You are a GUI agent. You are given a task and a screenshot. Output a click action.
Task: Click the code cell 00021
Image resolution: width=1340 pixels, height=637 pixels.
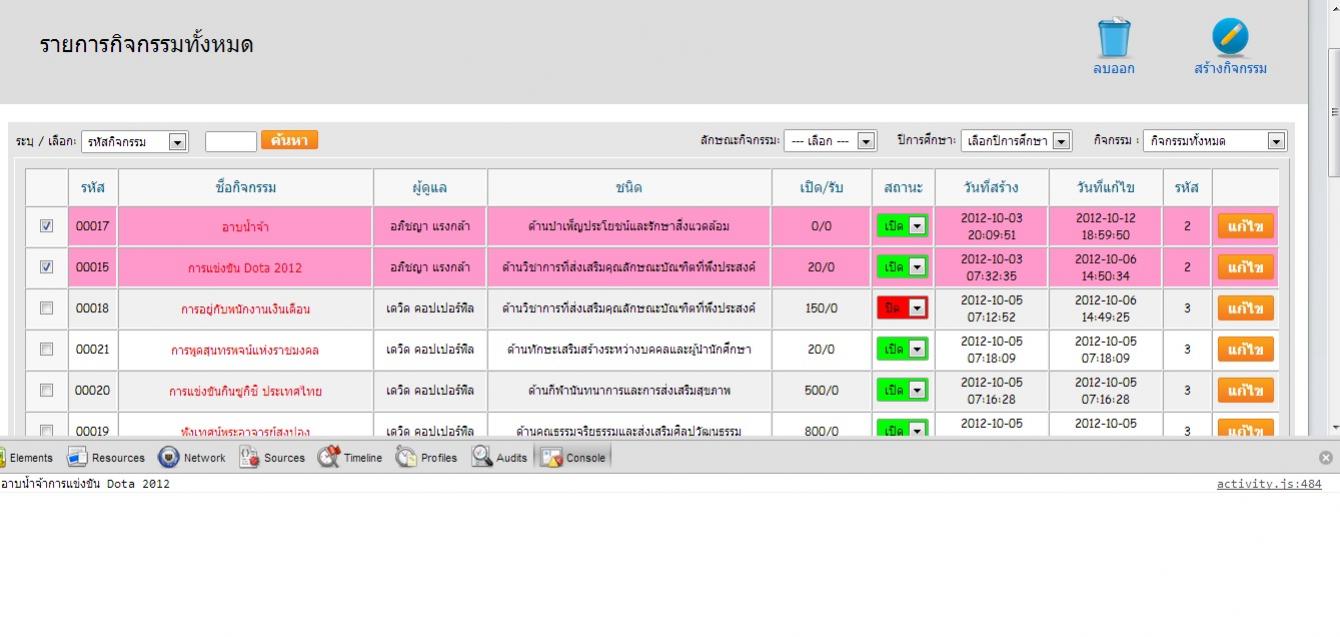click(x=93, y=350)
